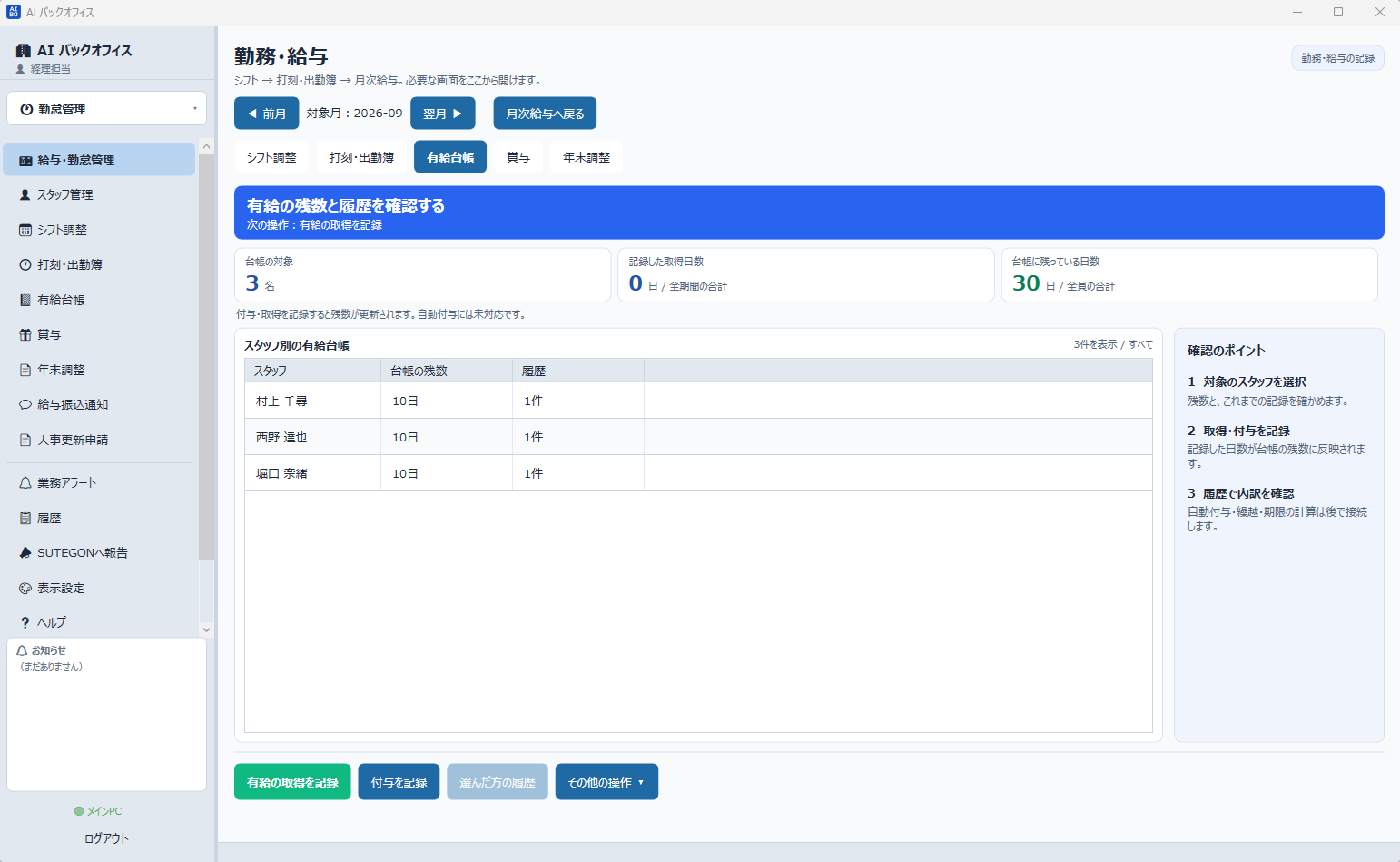The image size is (1400, 862).
Task: Switch to the シフト調整 tab
Action: click(x=271, y=157)
